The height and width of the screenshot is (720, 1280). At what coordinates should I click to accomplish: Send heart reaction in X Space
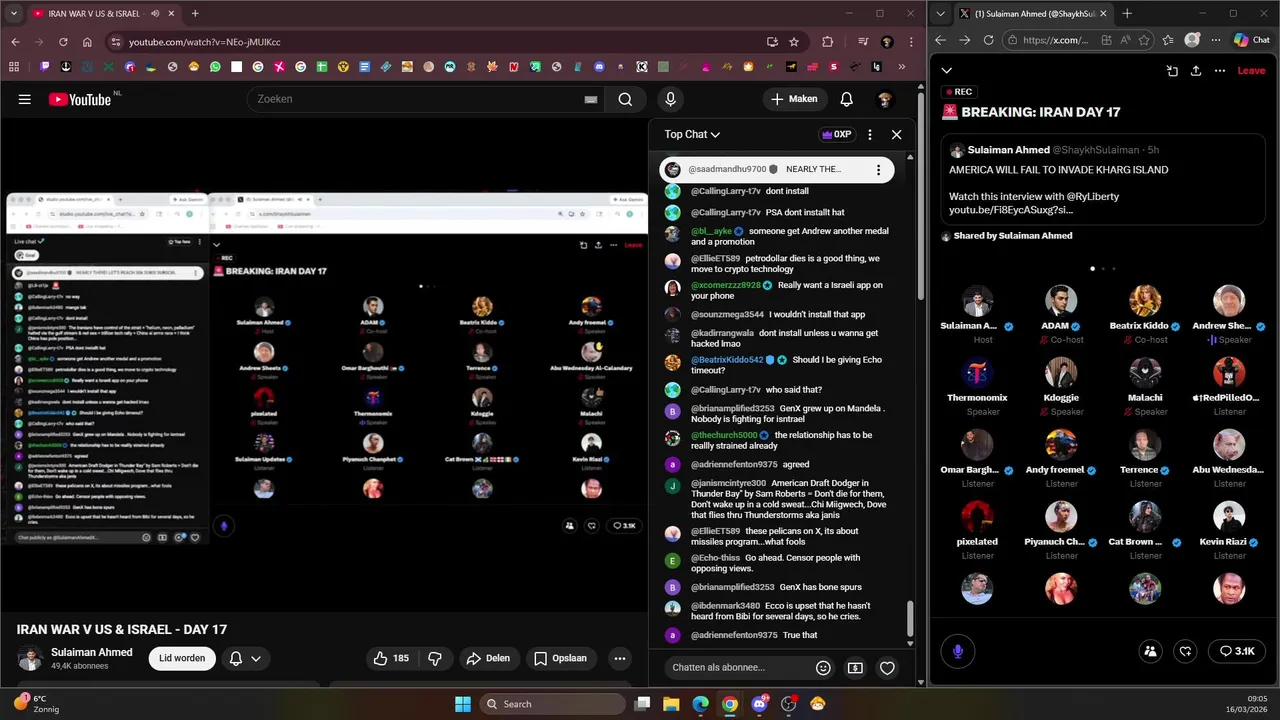click(x=1185, y=651)
